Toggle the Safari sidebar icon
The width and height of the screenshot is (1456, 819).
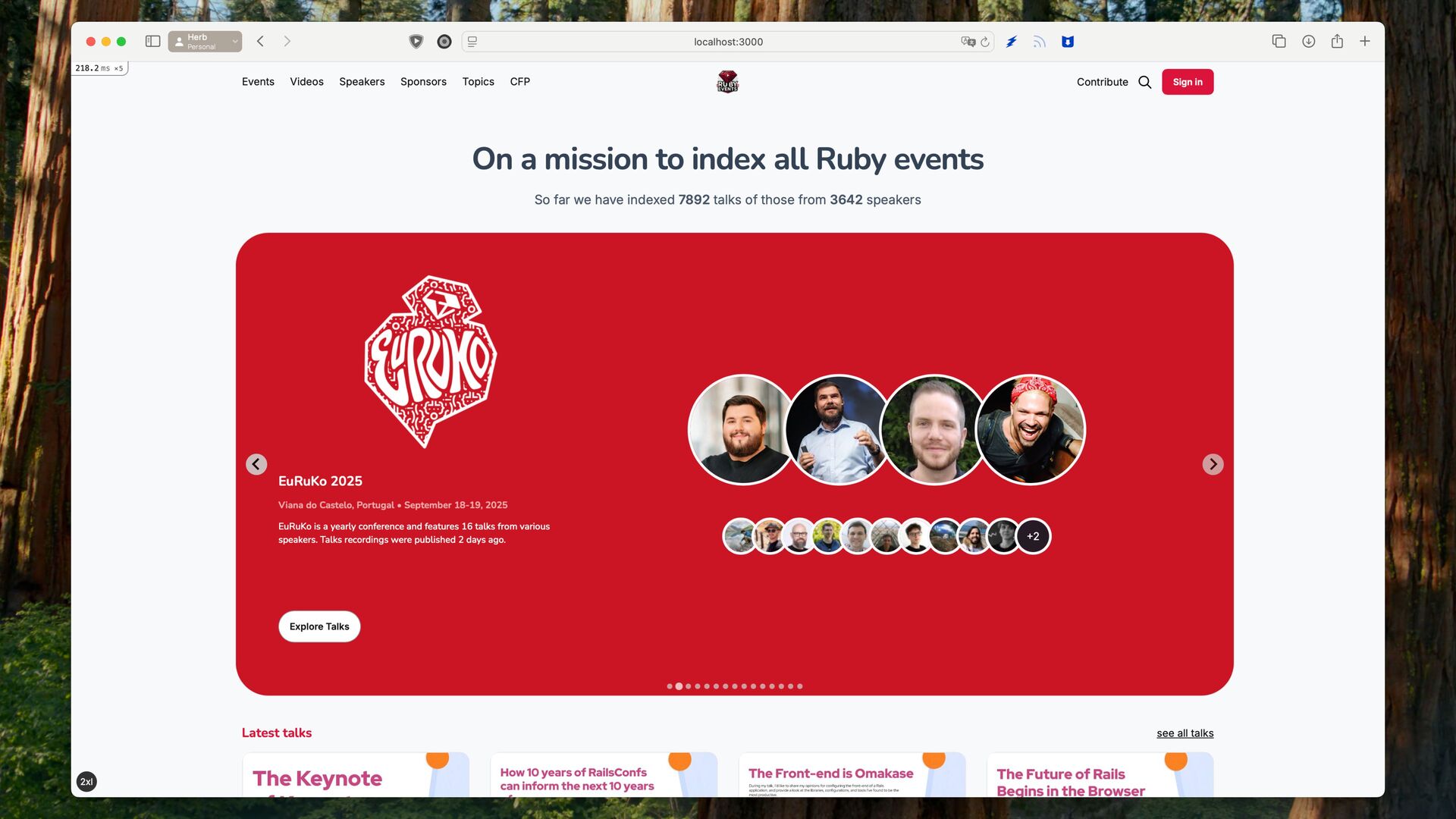click(x=152, y=42)
